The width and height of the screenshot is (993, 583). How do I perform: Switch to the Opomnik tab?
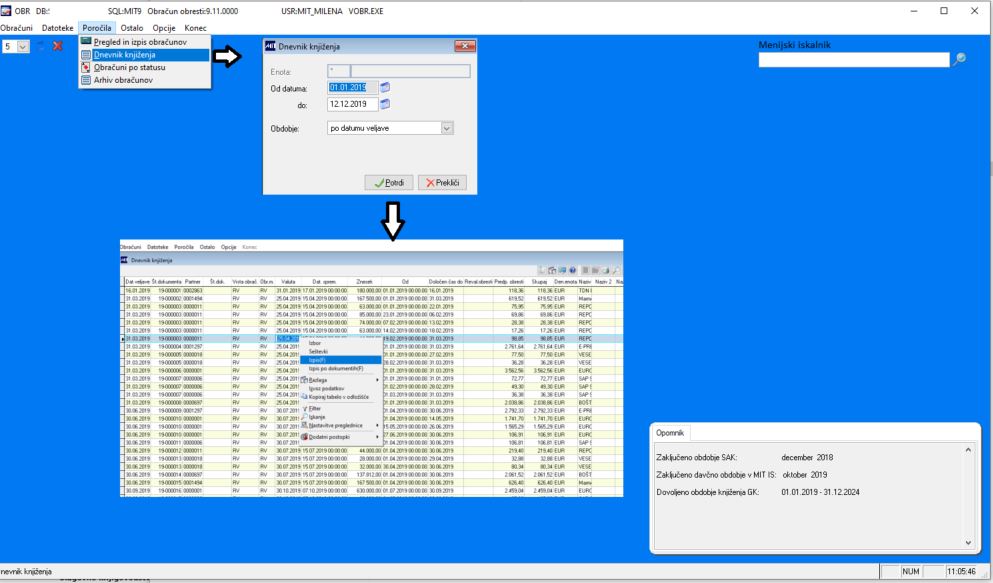tap(670, 433)
